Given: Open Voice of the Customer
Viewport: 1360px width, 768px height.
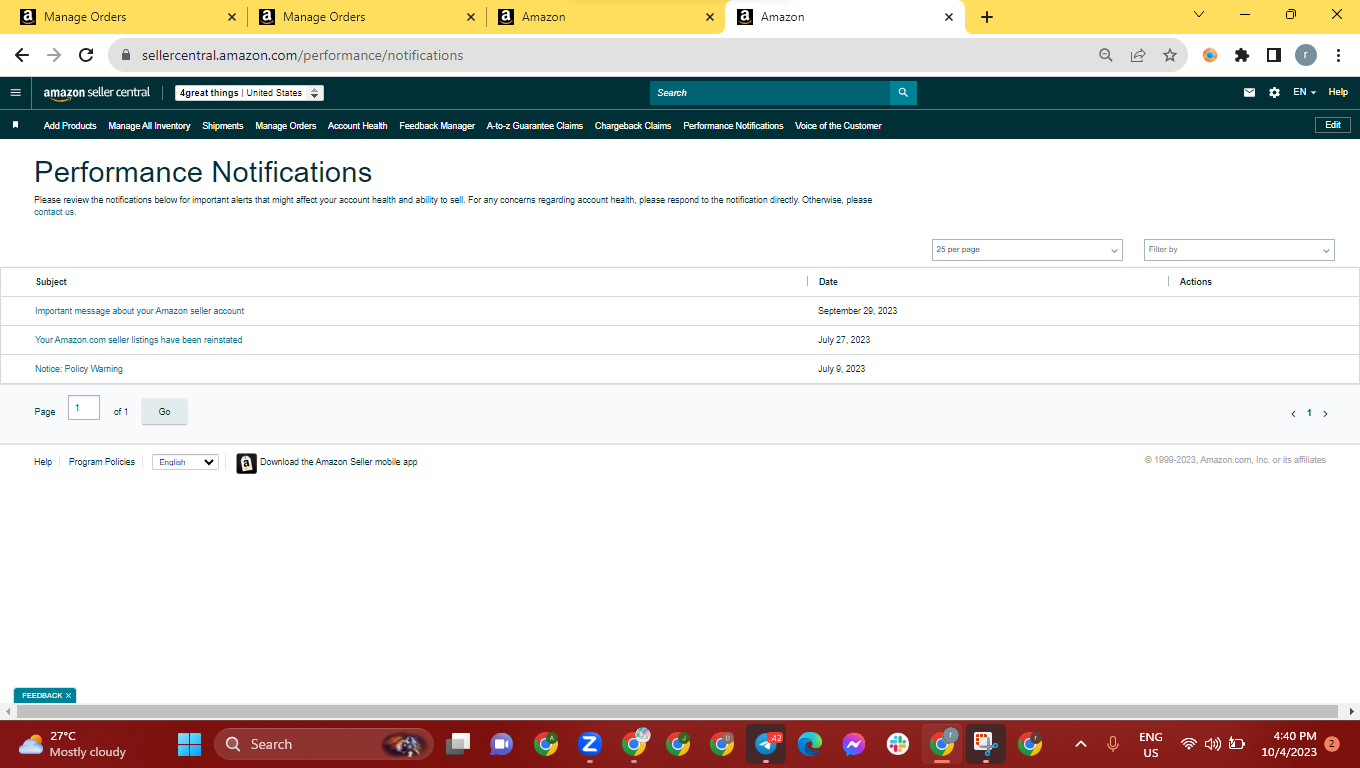Looking at the screenshot, I should point(838,126).
